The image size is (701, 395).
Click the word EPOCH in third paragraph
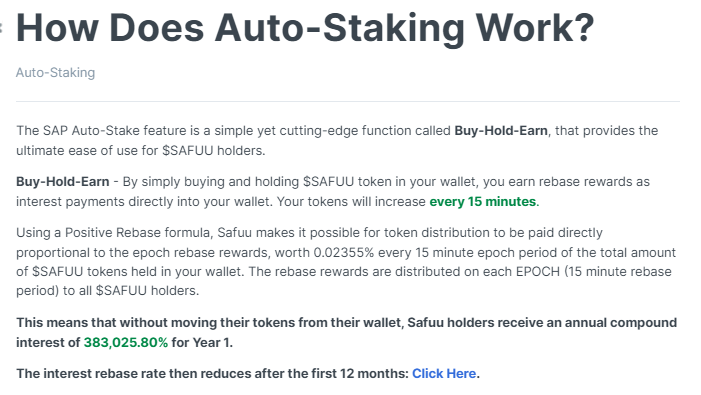pyautogui.click(x=537, y=272)
